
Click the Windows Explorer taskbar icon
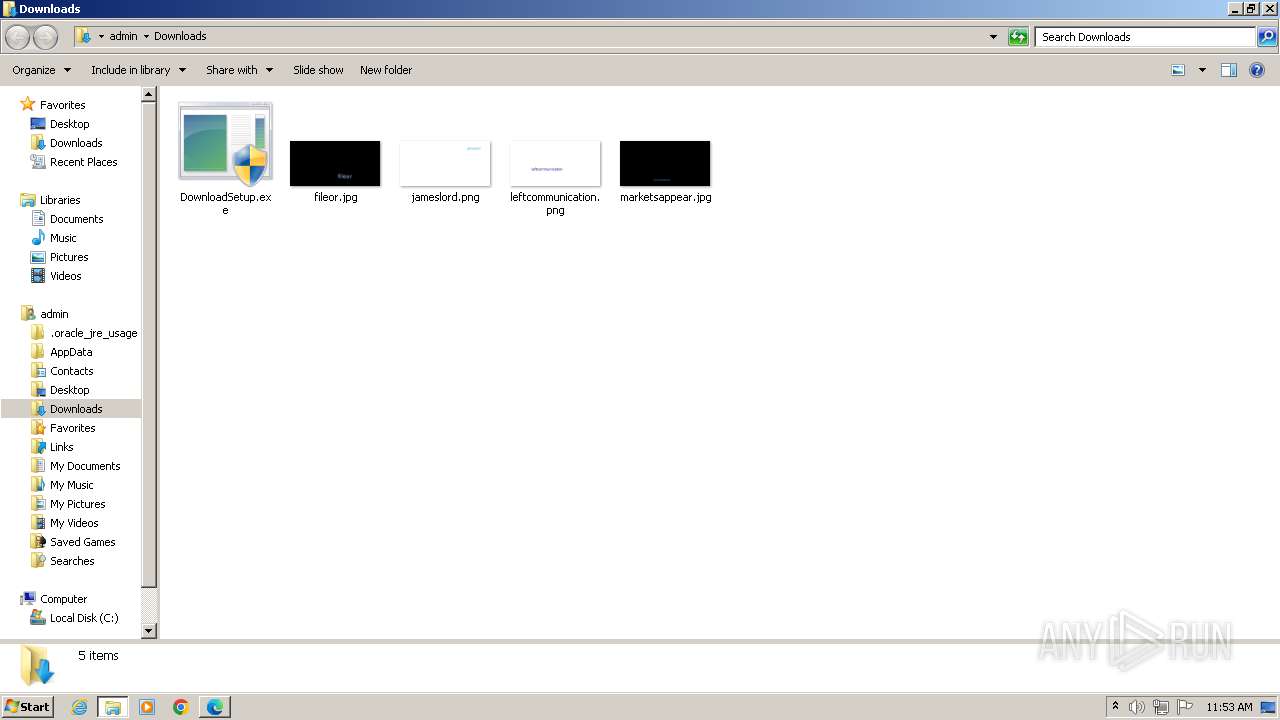point(113,707)
